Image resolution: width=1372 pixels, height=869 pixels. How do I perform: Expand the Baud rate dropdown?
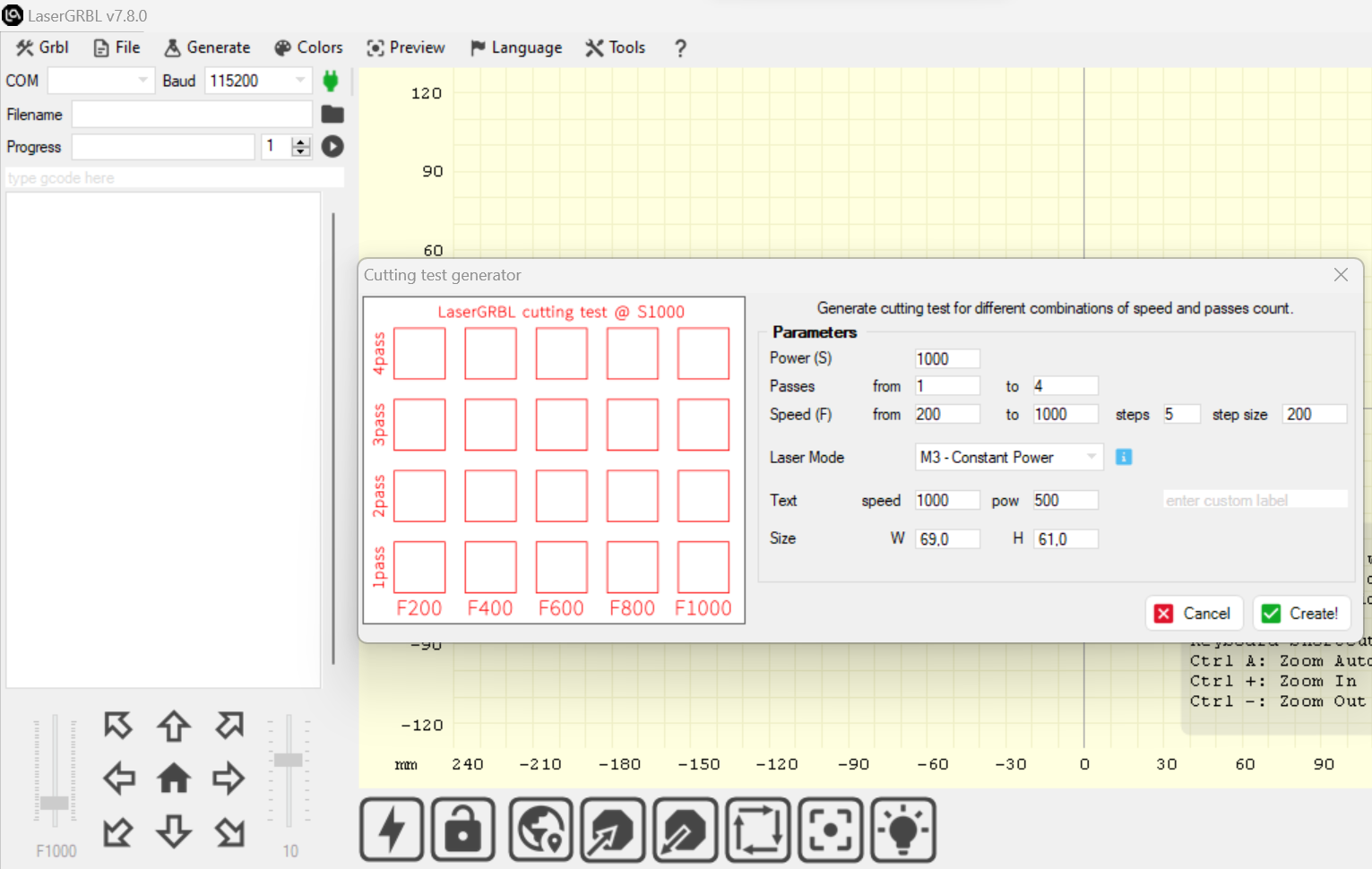click(299, 81)
